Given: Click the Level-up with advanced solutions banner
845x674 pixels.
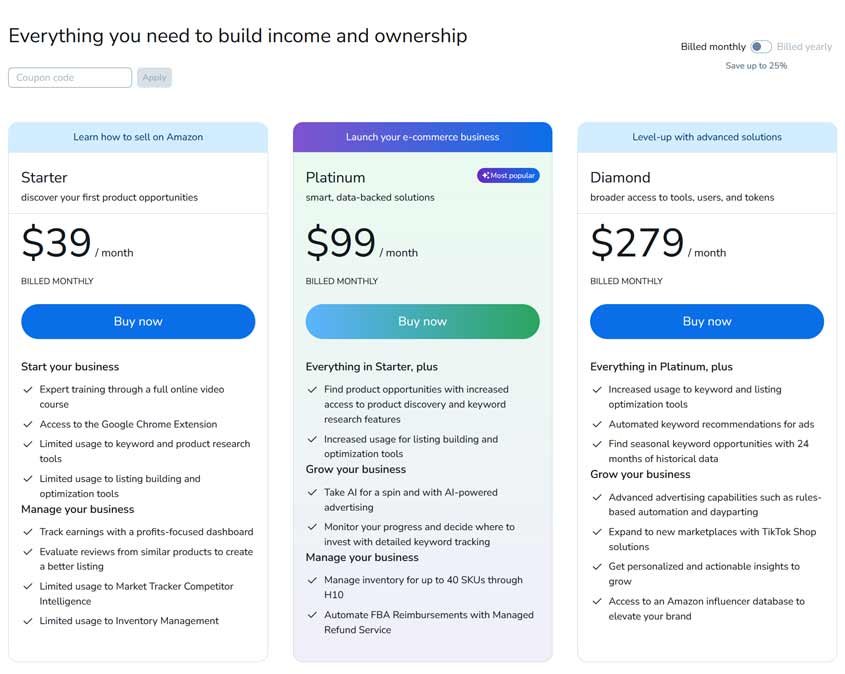Looking at the screenshot, I should 707,137.
